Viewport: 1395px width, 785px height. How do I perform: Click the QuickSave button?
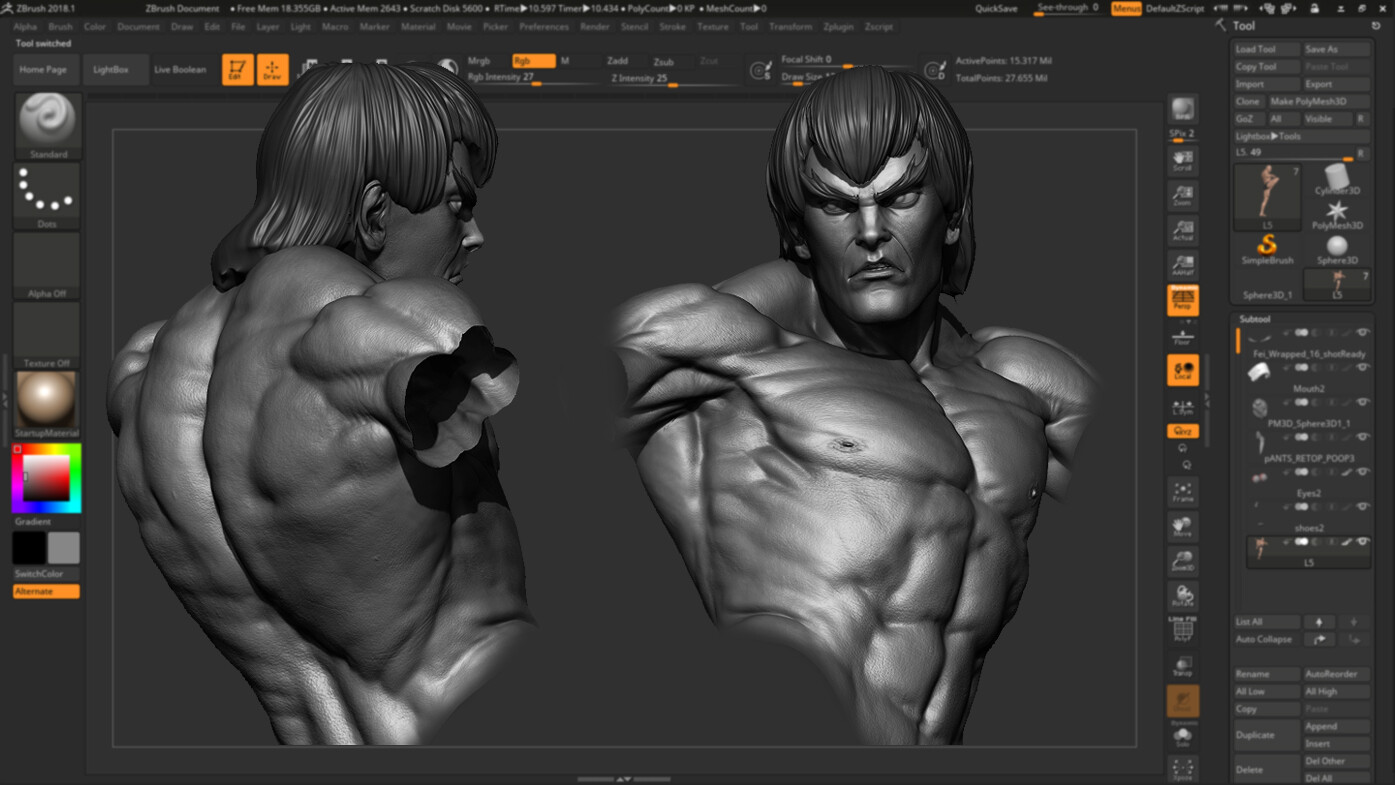click(x=996, y=8)
